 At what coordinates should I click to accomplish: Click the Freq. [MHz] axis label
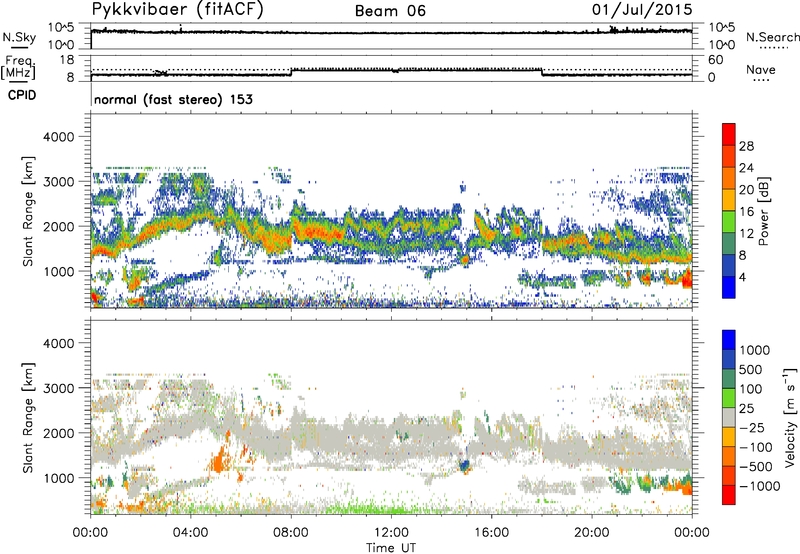click(x=19, y=67)
